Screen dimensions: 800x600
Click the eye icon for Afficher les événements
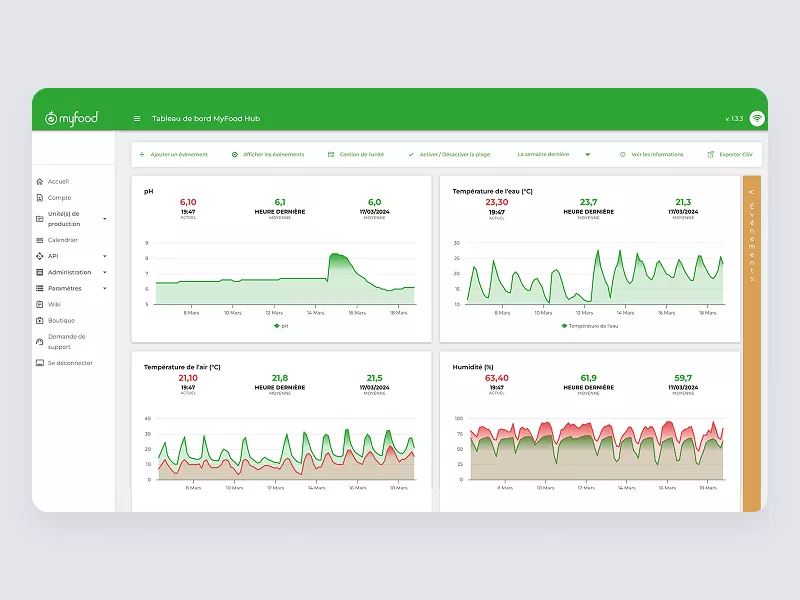[x=235, y=155]
